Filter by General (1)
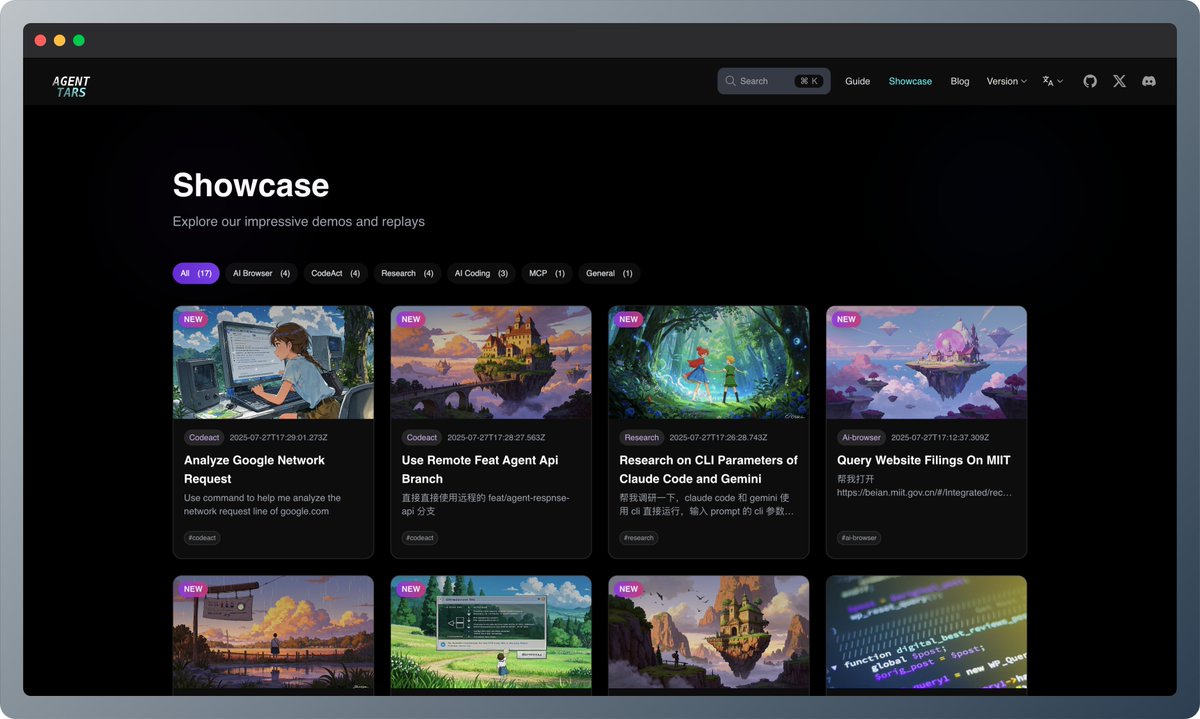The width and height of the screenshot is (1200, 719). click(x=609, y=273)
